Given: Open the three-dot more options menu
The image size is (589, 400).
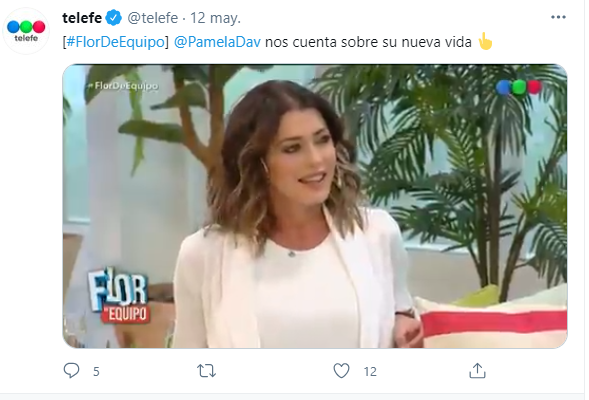Looking at the screenshot, I should pos(558,17).
